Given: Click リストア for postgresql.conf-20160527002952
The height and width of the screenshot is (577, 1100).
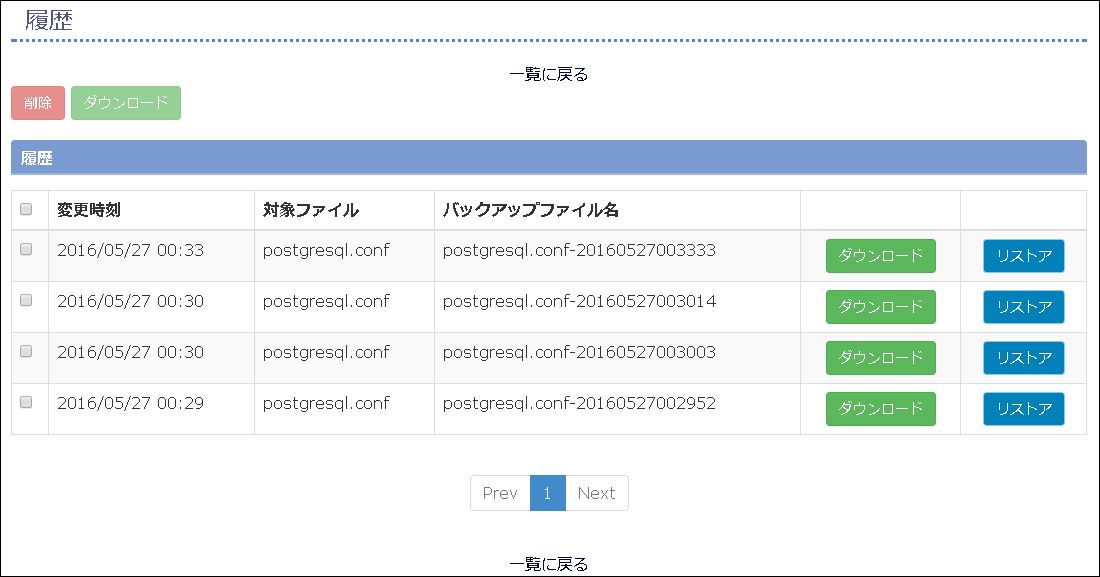Looking at the screenshot, I should point(1024,409).
